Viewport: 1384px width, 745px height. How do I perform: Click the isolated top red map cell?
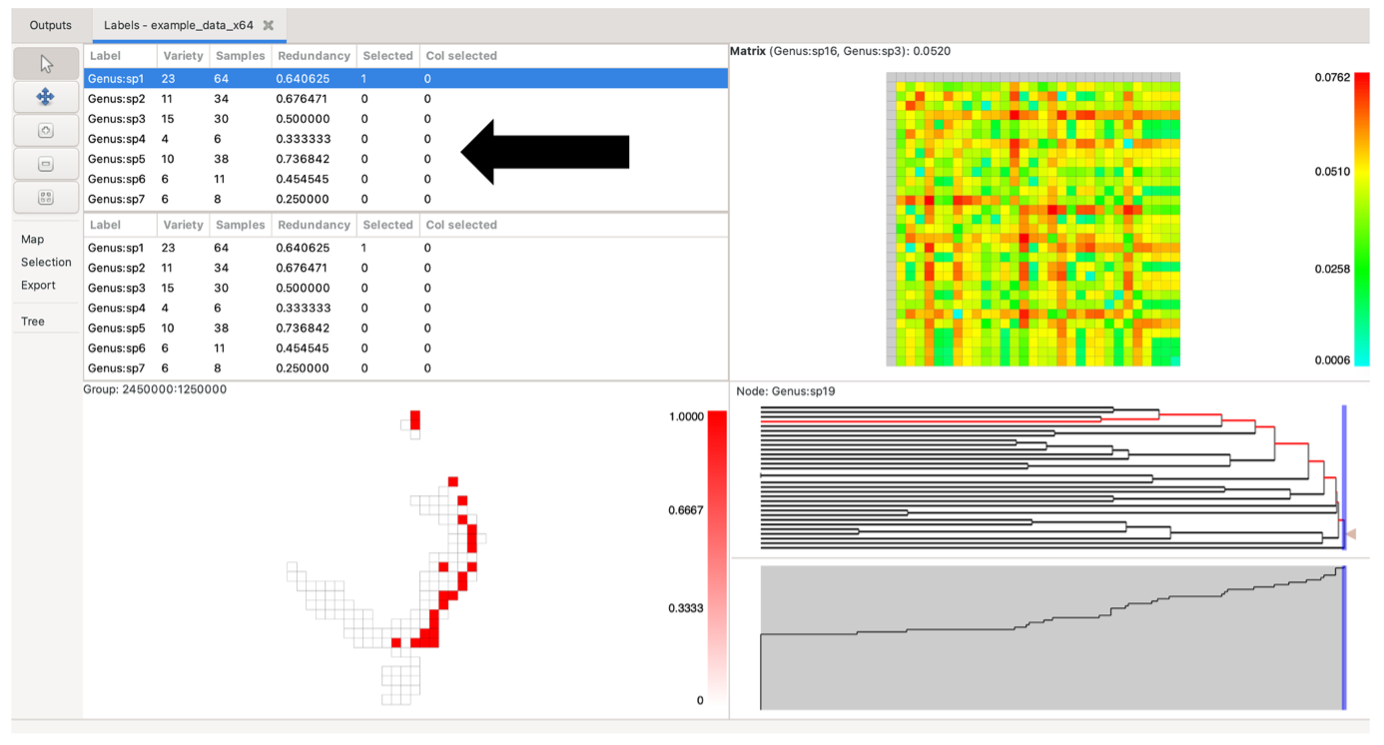[x=416, y=418]
